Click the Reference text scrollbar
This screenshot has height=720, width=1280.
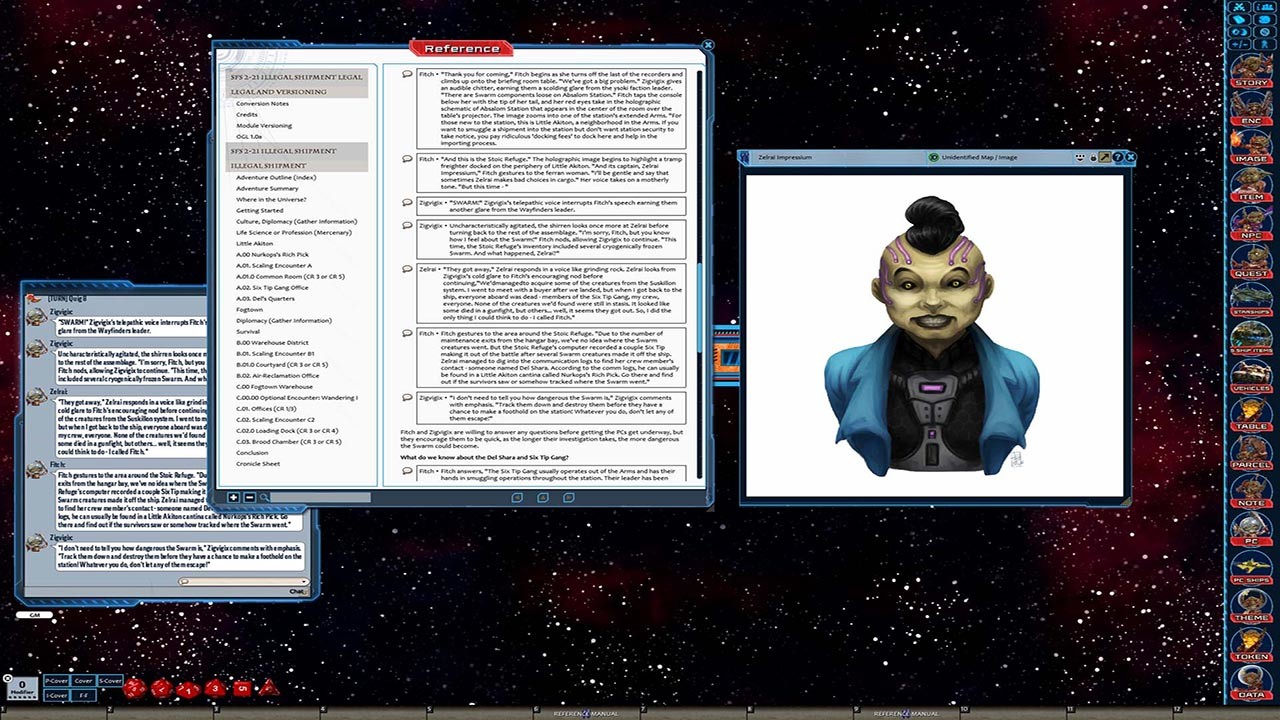pos(700,275)
